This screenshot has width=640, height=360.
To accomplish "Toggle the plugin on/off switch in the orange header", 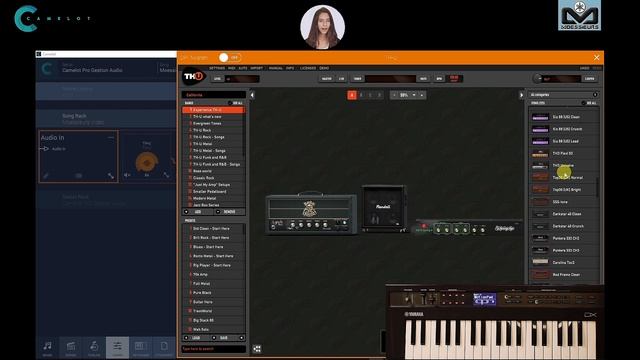I will point(230,58).
